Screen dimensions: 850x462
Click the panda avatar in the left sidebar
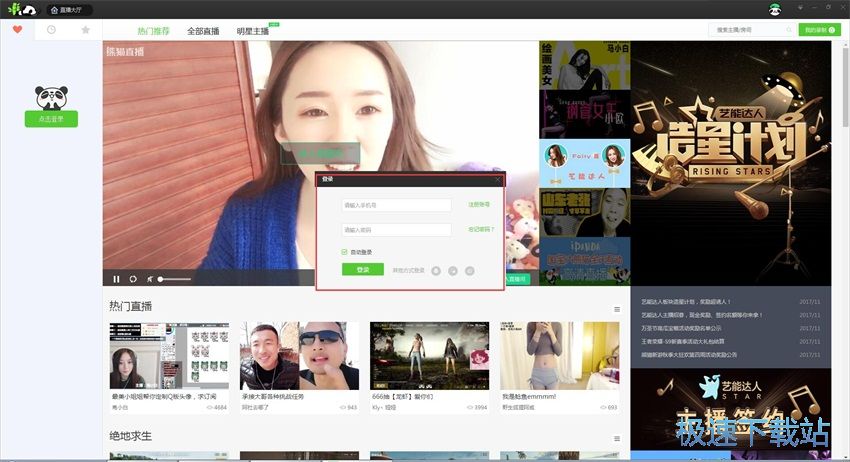click(51, 98)
